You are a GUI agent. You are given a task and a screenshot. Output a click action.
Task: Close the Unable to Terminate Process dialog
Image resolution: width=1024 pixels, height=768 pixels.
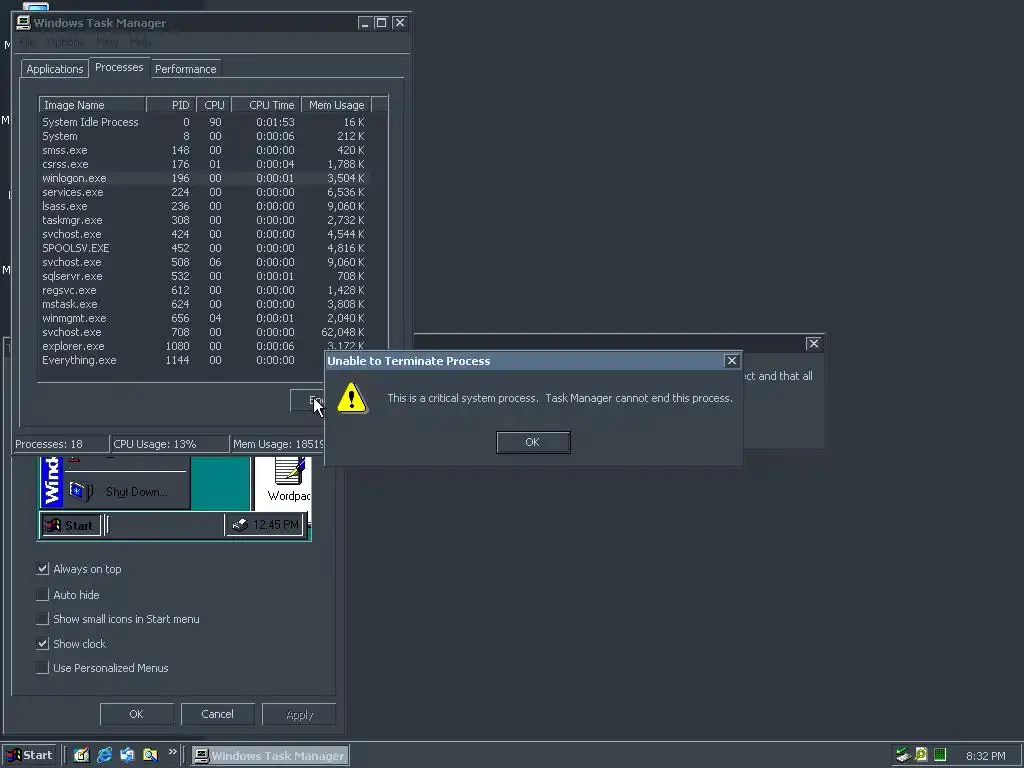[731, 360]
